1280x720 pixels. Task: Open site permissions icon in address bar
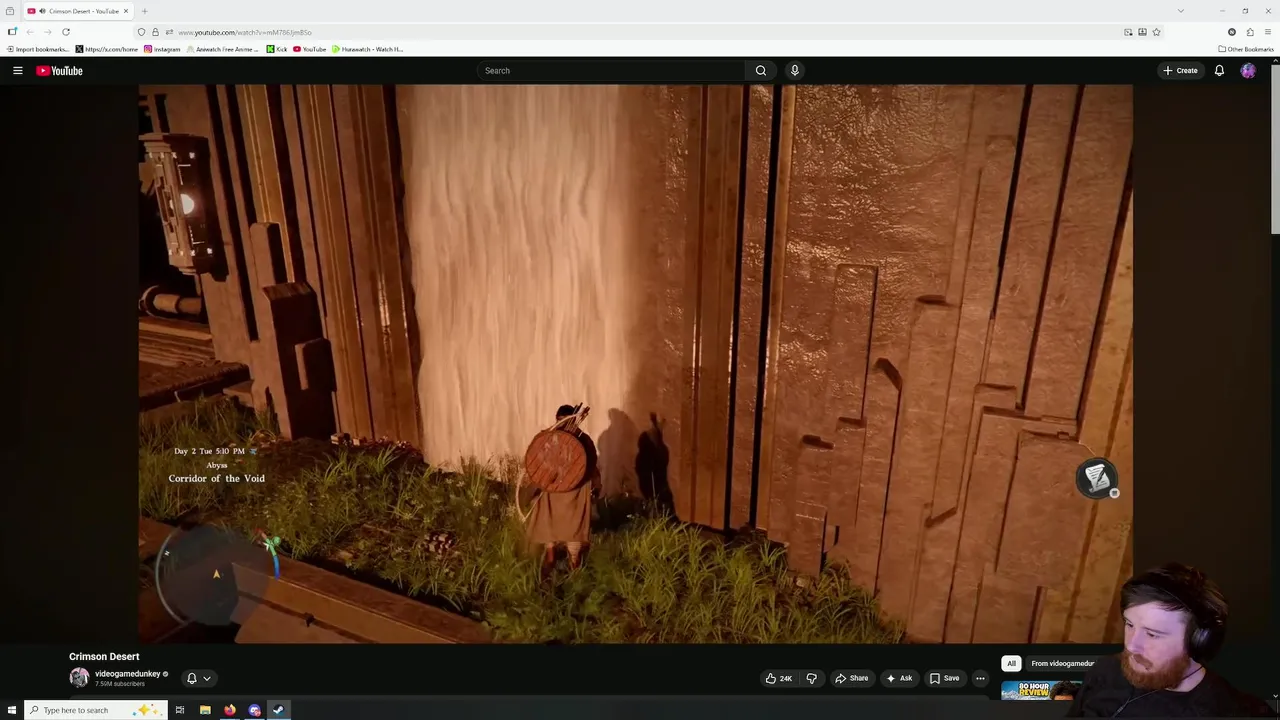pyautogui.click(x=168, y=32)
